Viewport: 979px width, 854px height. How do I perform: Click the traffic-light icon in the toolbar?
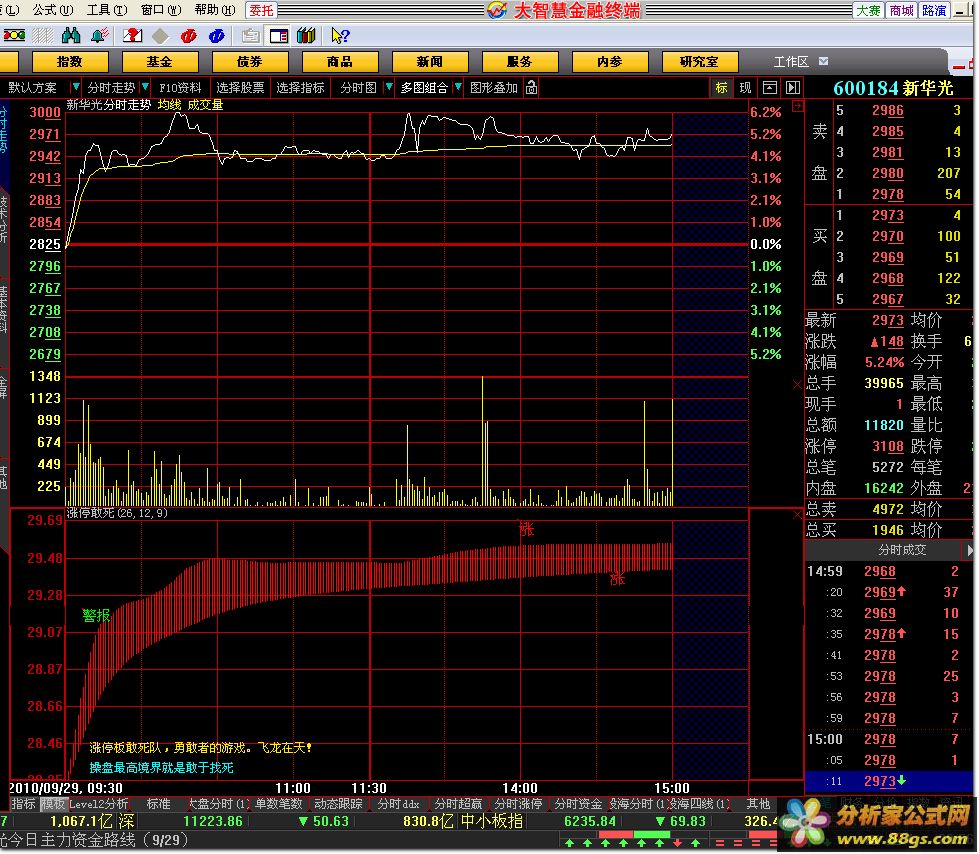coord(14,36)
